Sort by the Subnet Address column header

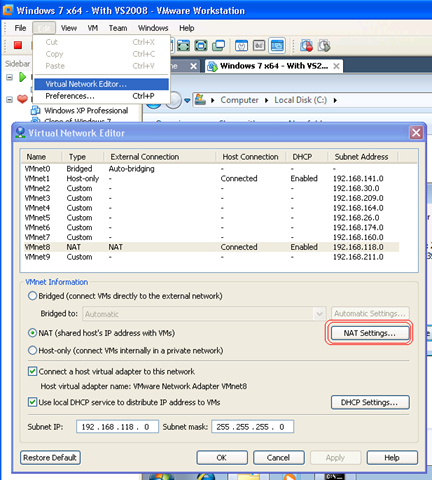[x=362, y=157]
